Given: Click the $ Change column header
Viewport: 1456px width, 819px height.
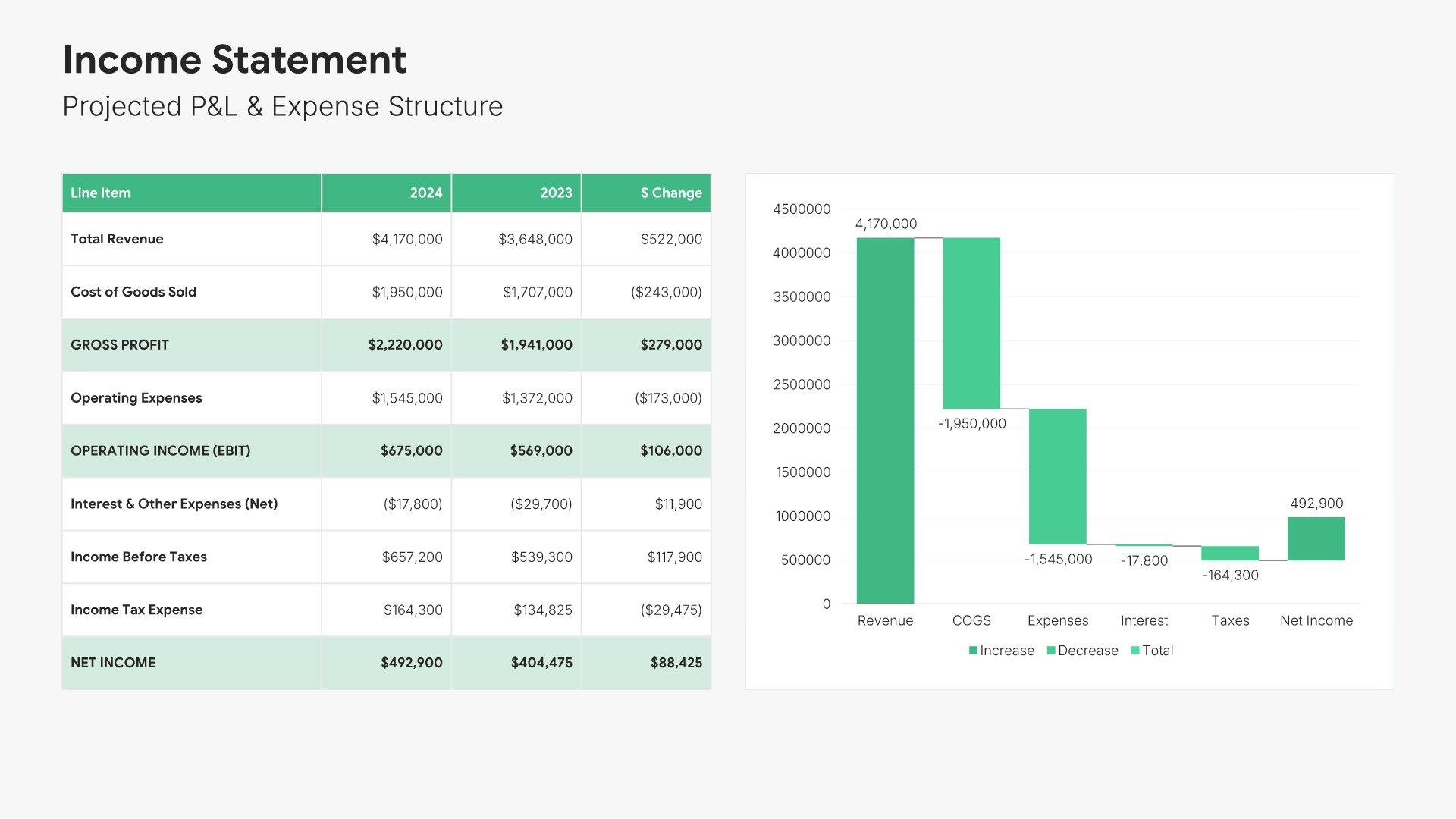Looking at the screenshot, I should click(x=671, y=193).
